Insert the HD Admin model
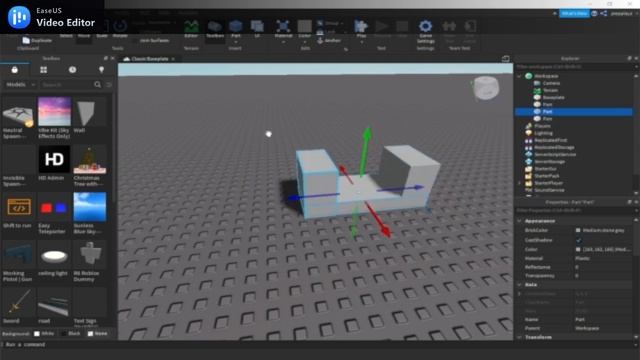 coord(54,159)
